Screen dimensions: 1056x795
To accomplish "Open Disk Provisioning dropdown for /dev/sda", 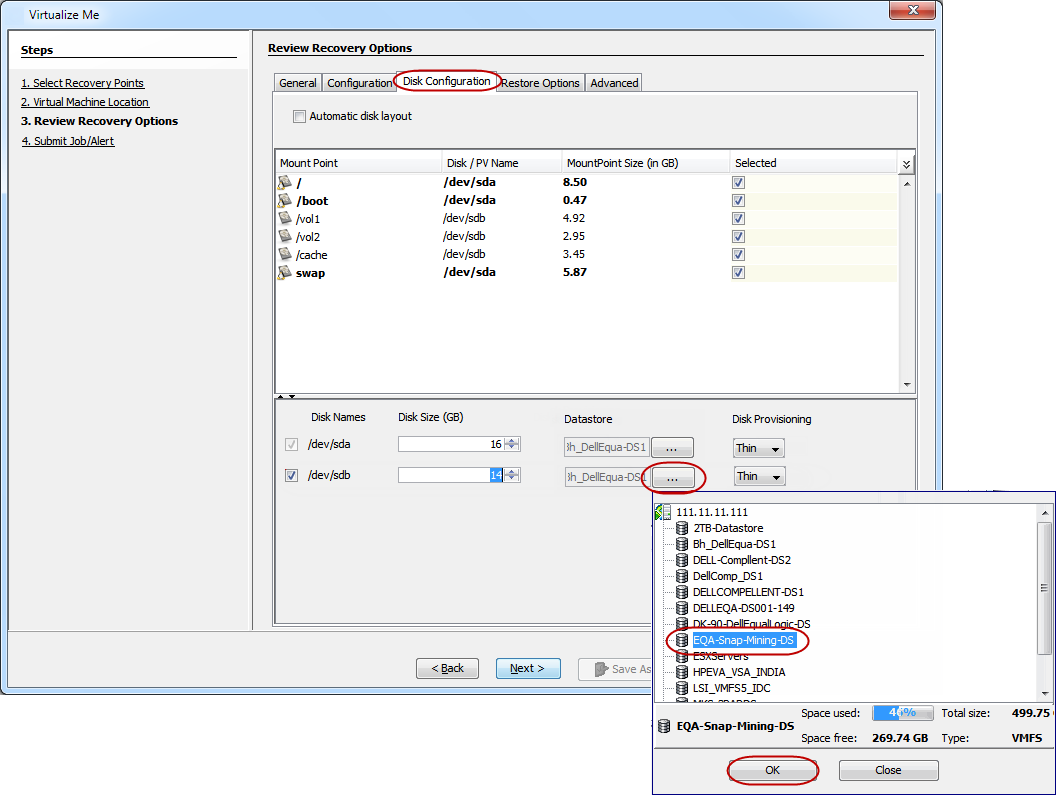I will 759,448.
